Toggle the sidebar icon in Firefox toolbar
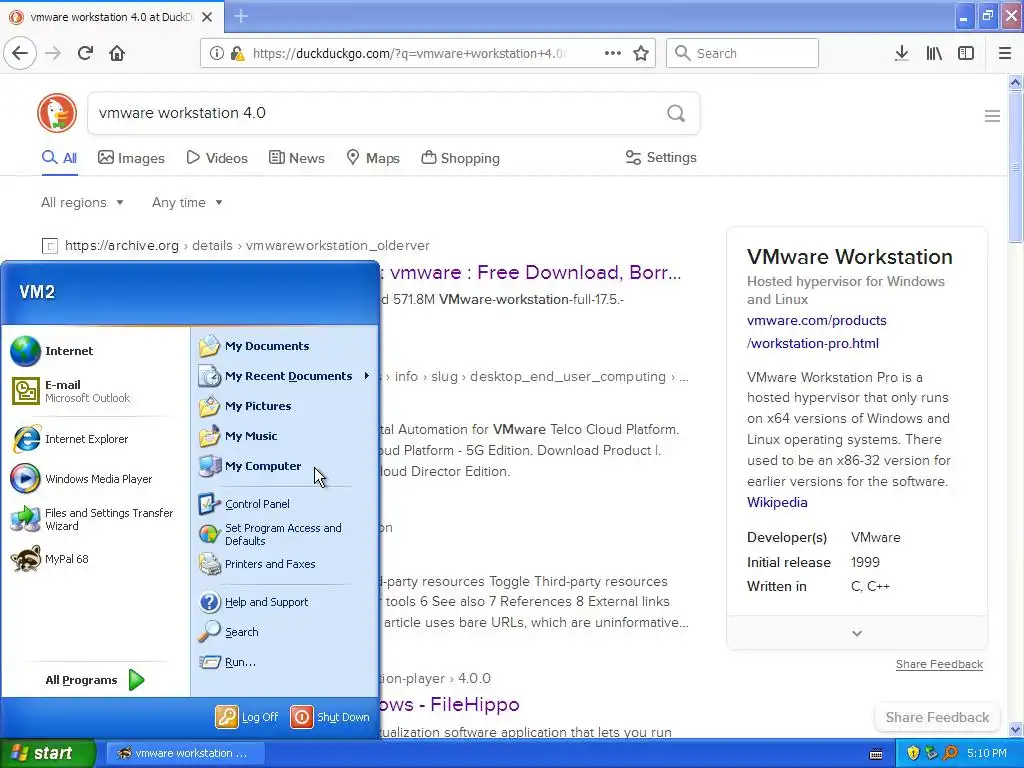The image size is (1024, 768). (x=966, y=53)
